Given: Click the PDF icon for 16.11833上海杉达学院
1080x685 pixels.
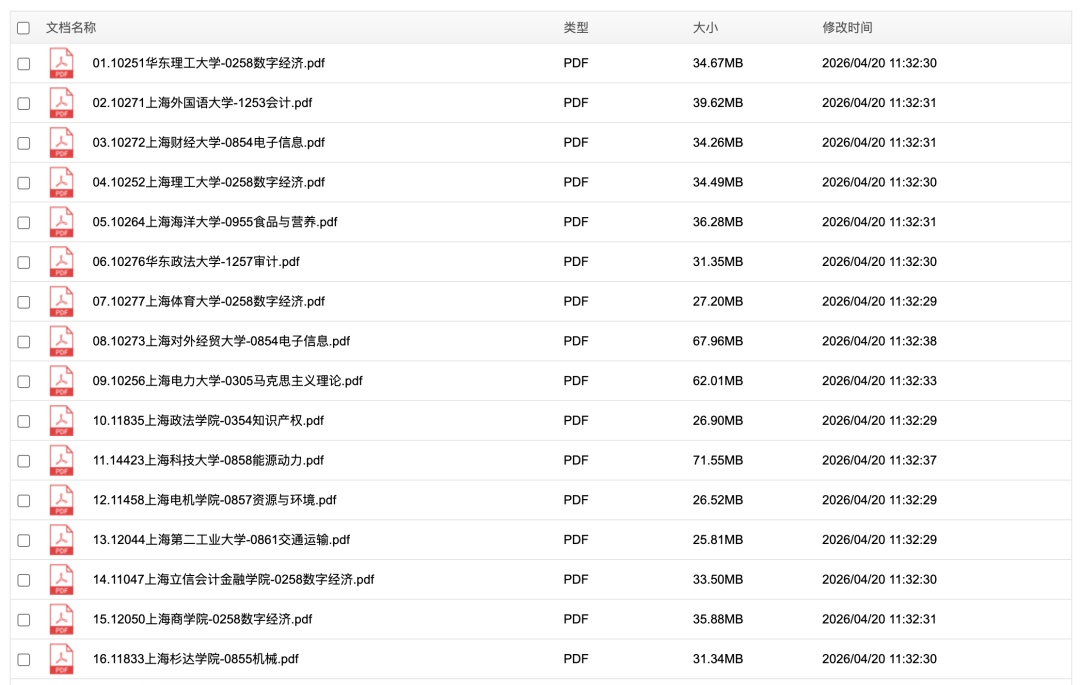Looking at the screenshot, I should pos(62,659).
